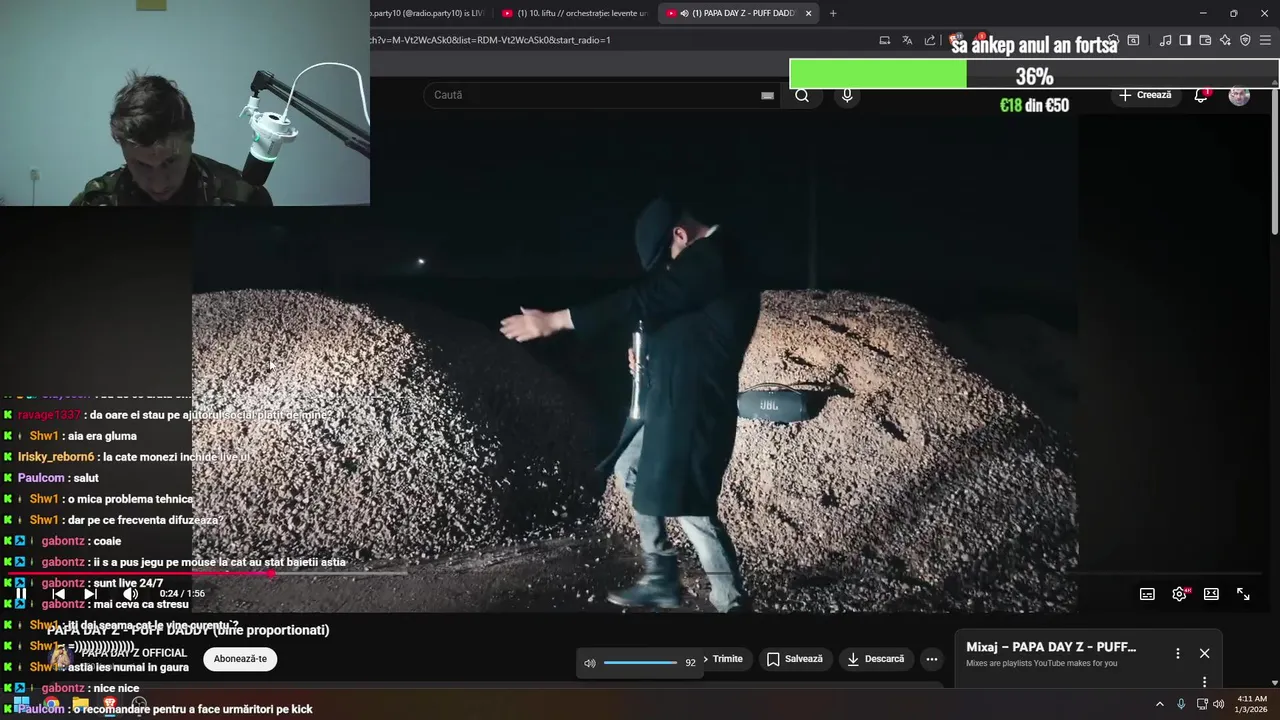Toggle subtitles on the video player

click(1147, 594)
